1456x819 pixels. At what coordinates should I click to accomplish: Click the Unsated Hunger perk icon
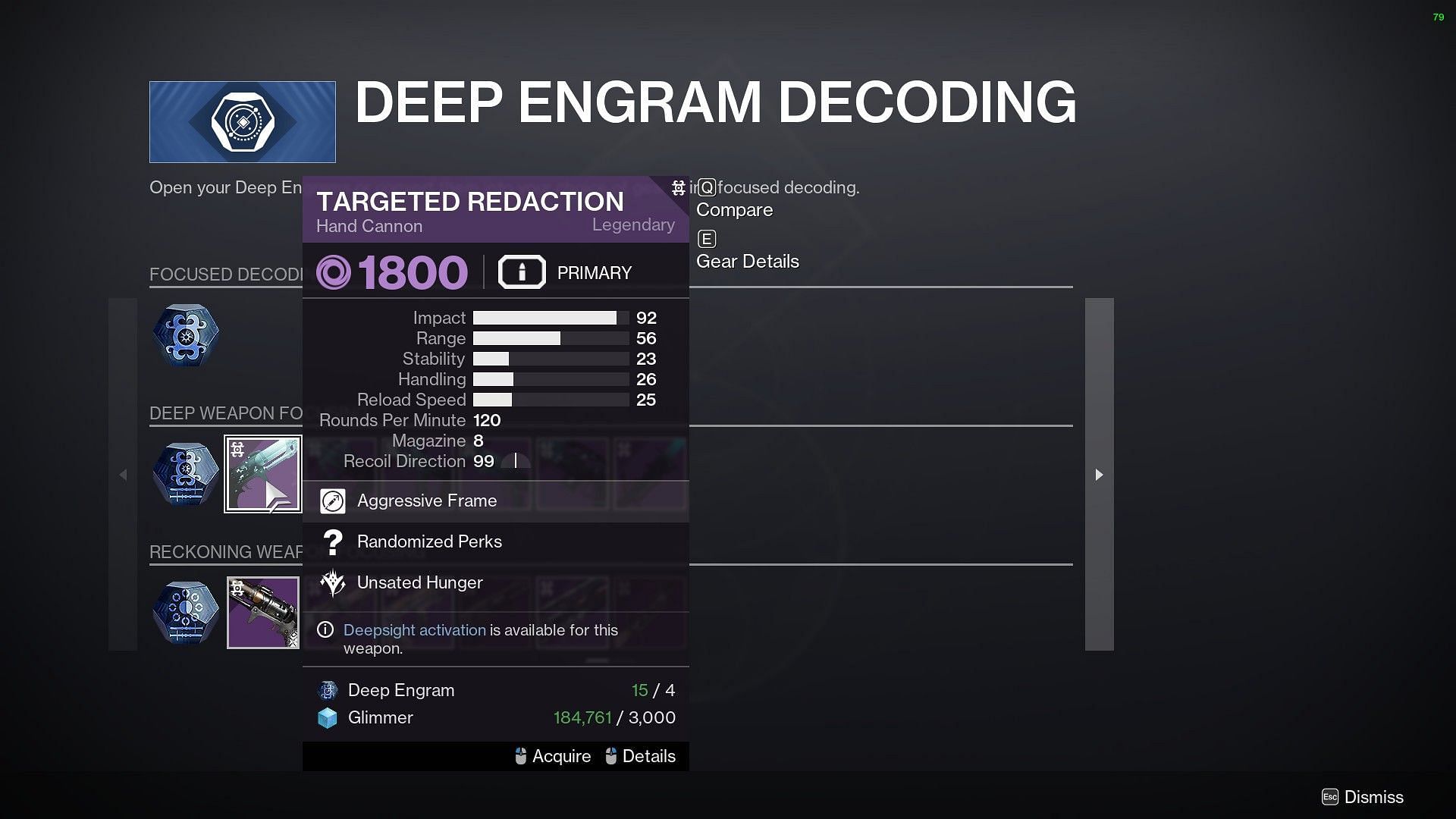coord(332,582)
